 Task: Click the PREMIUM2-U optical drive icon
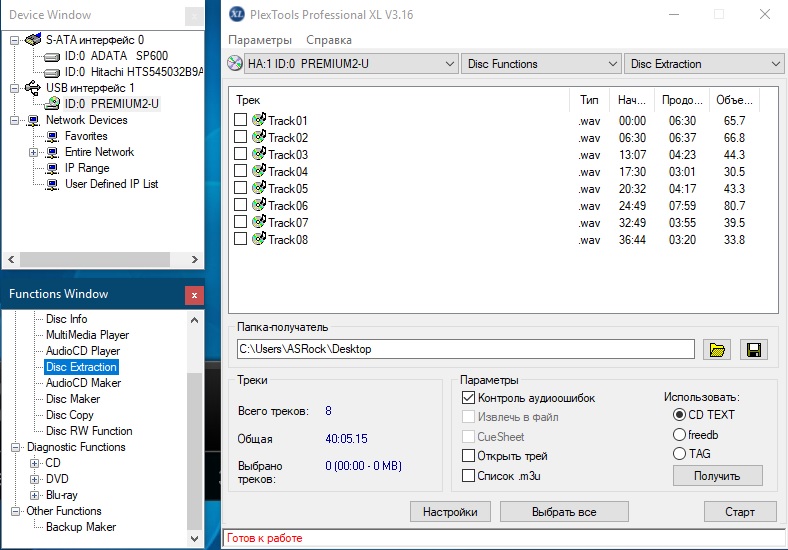52,104
